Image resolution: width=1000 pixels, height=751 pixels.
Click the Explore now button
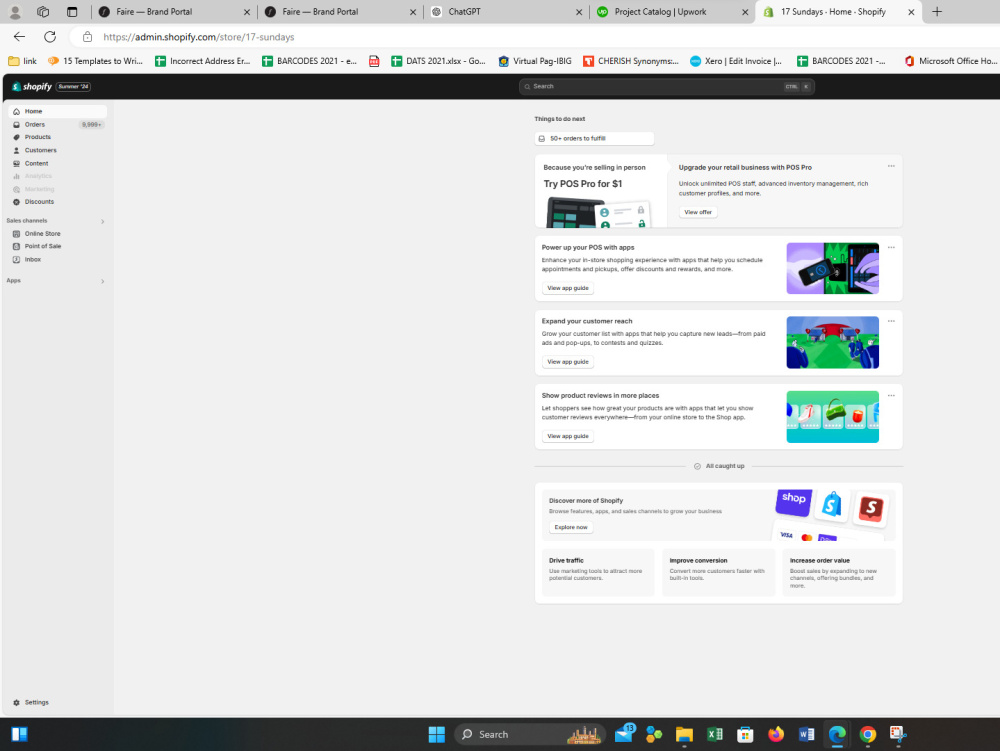tap(571, 527)
